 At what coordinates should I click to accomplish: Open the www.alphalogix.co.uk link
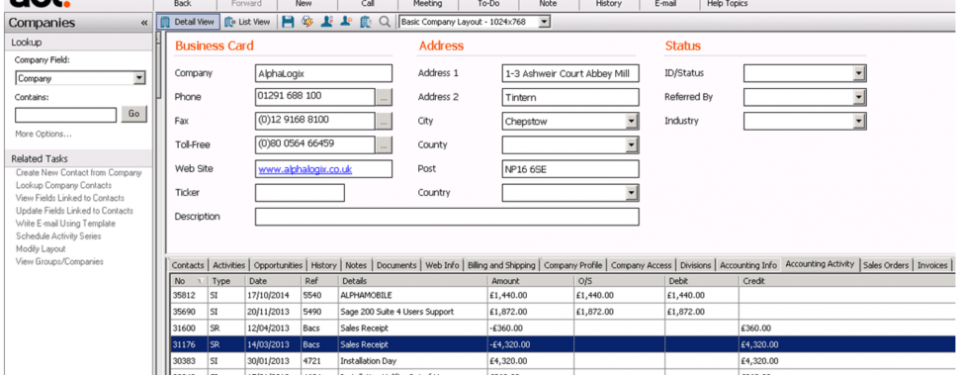click(305, 169)
